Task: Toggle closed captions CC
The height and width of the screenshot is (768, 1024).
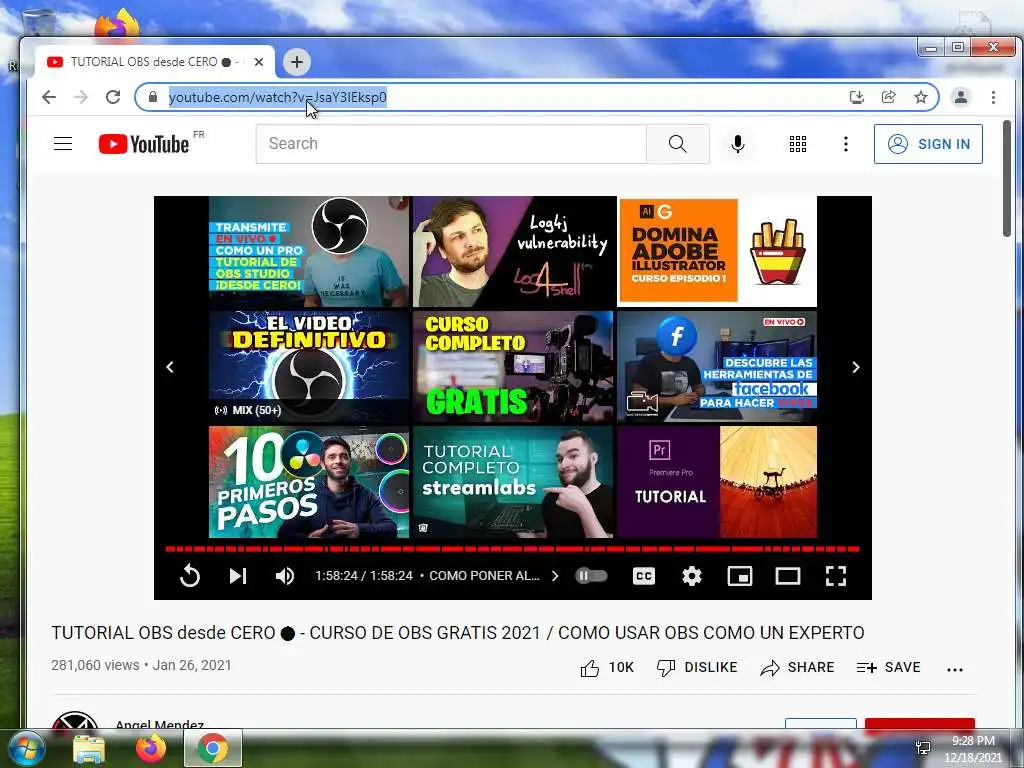Action: (x=644, y=575)
